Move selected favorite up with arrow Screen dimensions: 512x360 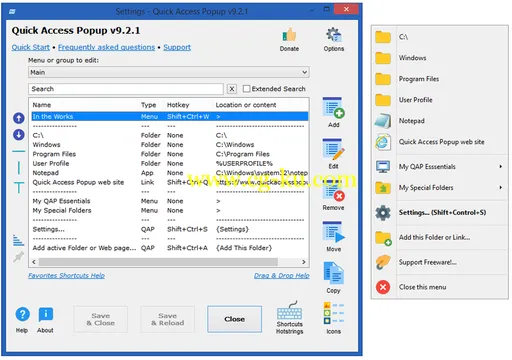click(x=19, y=118)
